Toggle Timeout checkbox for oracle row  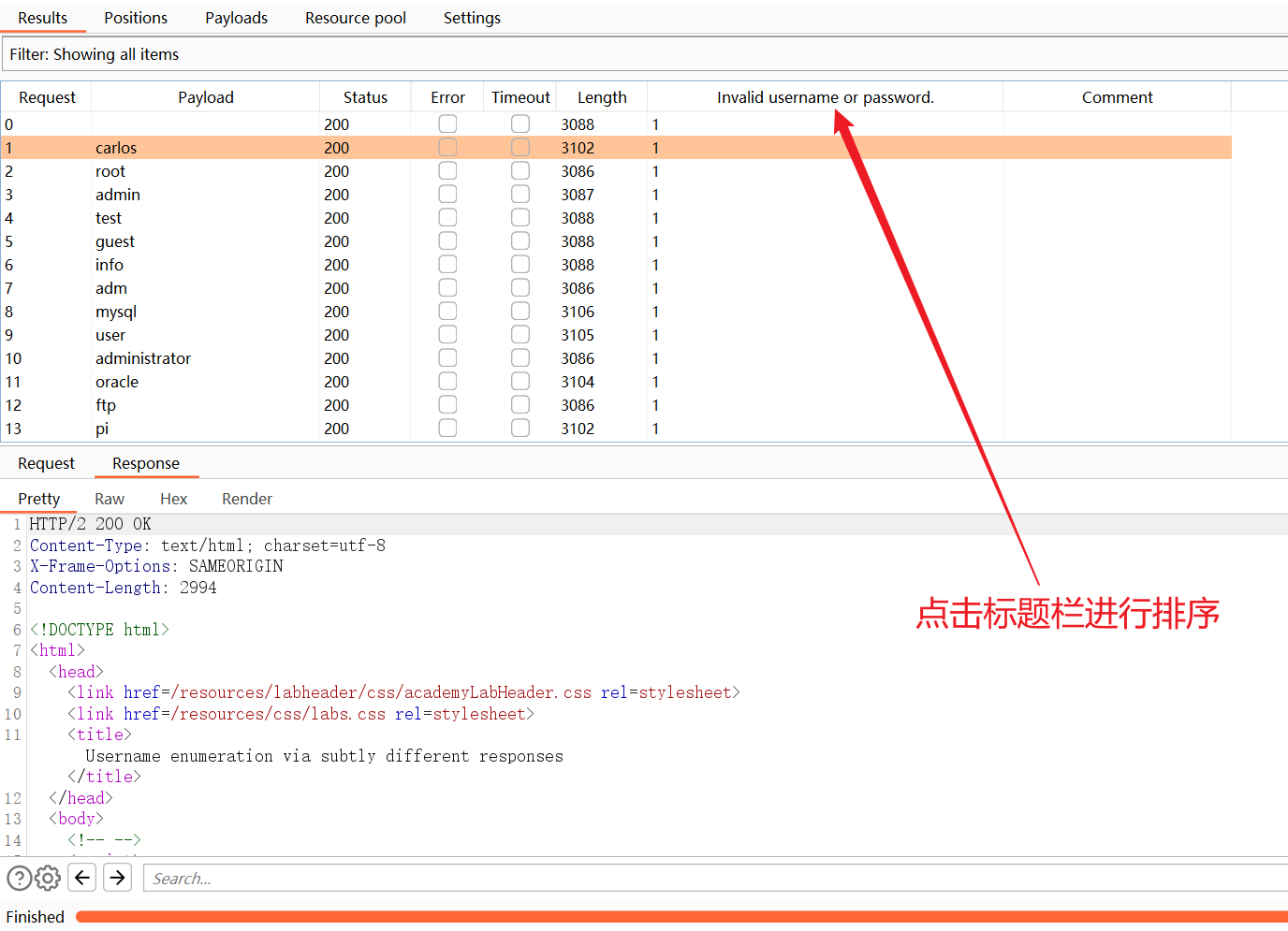(520, 382)
